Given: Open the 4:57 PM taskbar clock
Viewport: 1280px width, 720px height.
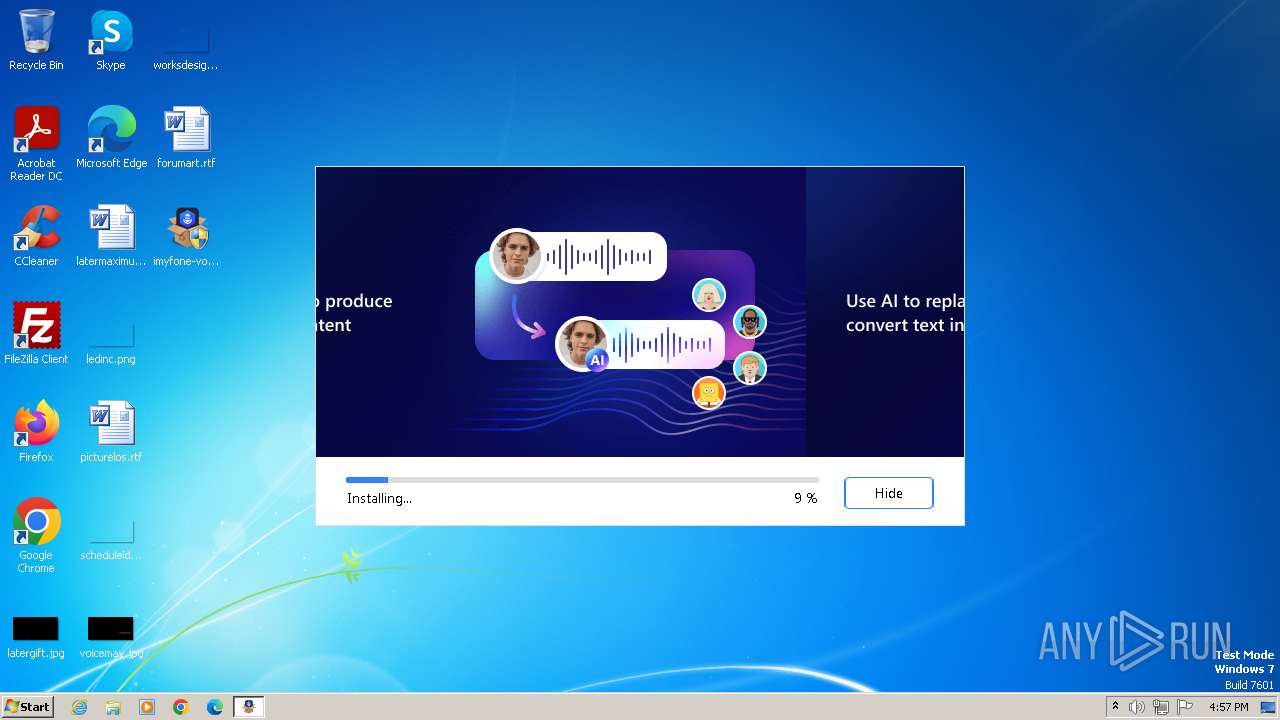Looking at the screenshot, I should (1228, 707).
